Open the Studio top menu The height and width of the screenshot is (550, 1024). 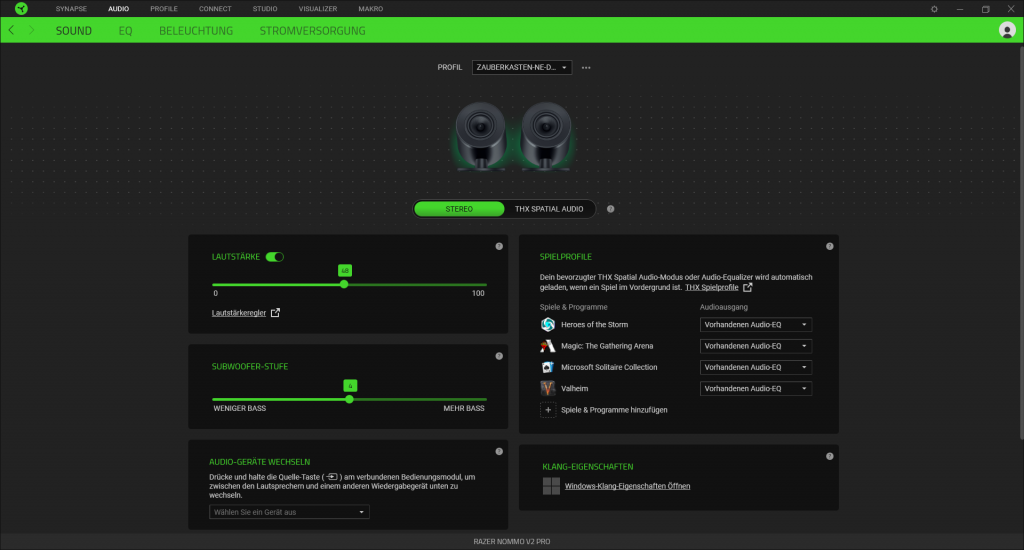(x=264, y=9)
